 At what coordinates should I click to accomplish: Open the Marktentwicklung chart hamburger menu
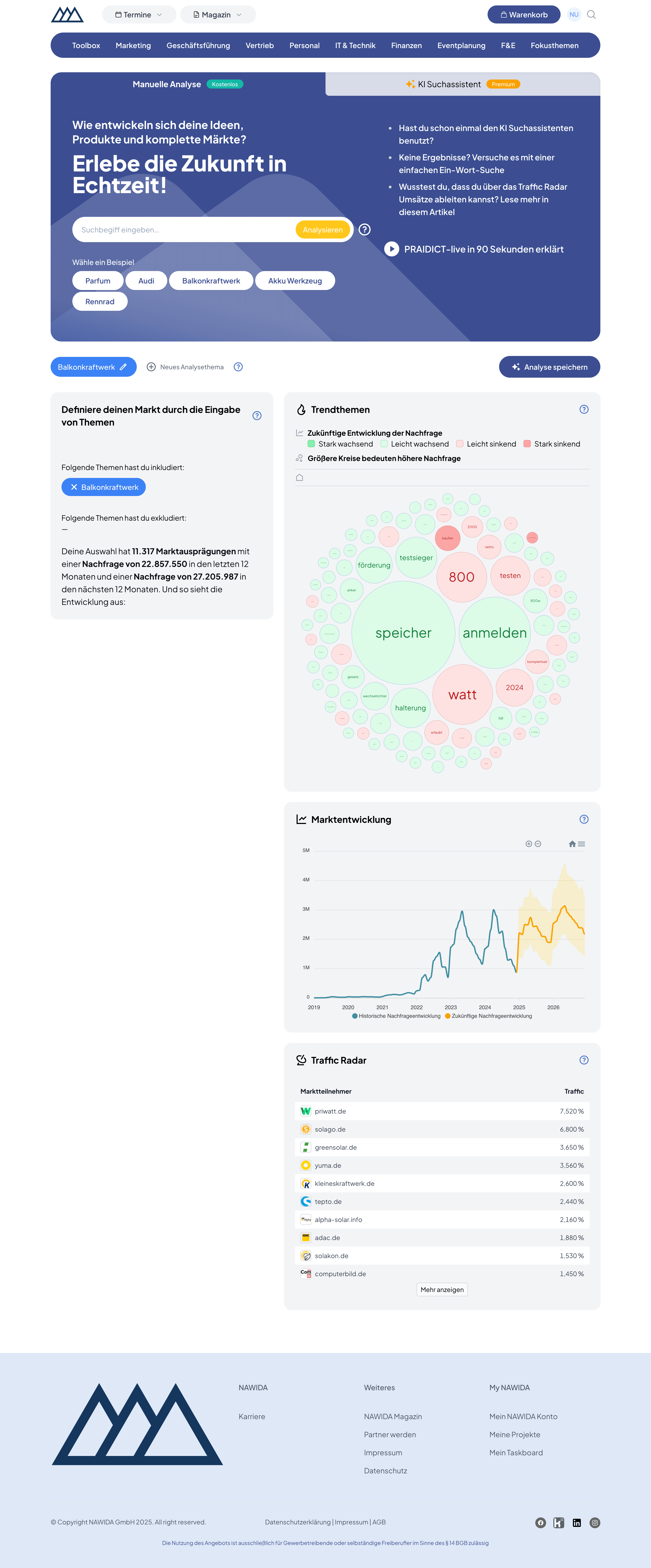582,844
